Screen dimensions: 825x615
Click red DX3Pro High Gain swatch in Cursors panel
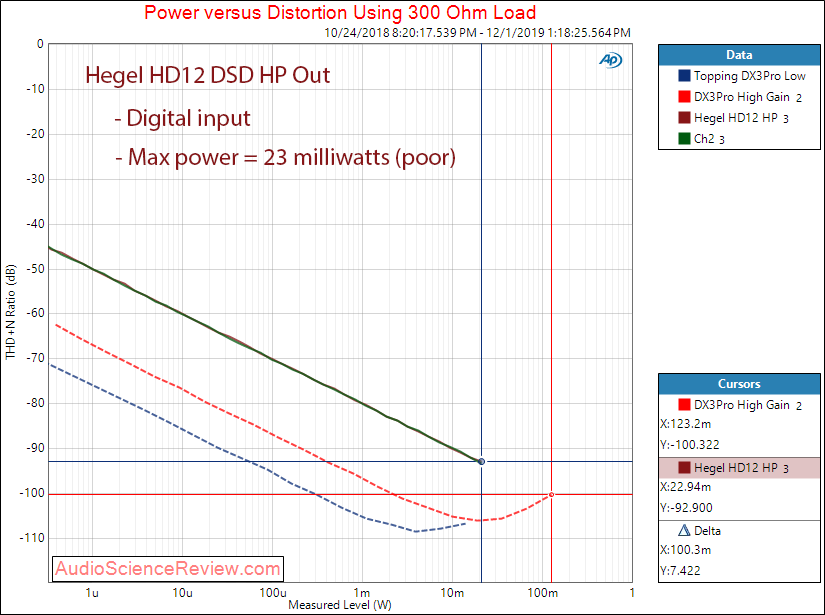tap(684, 405)
